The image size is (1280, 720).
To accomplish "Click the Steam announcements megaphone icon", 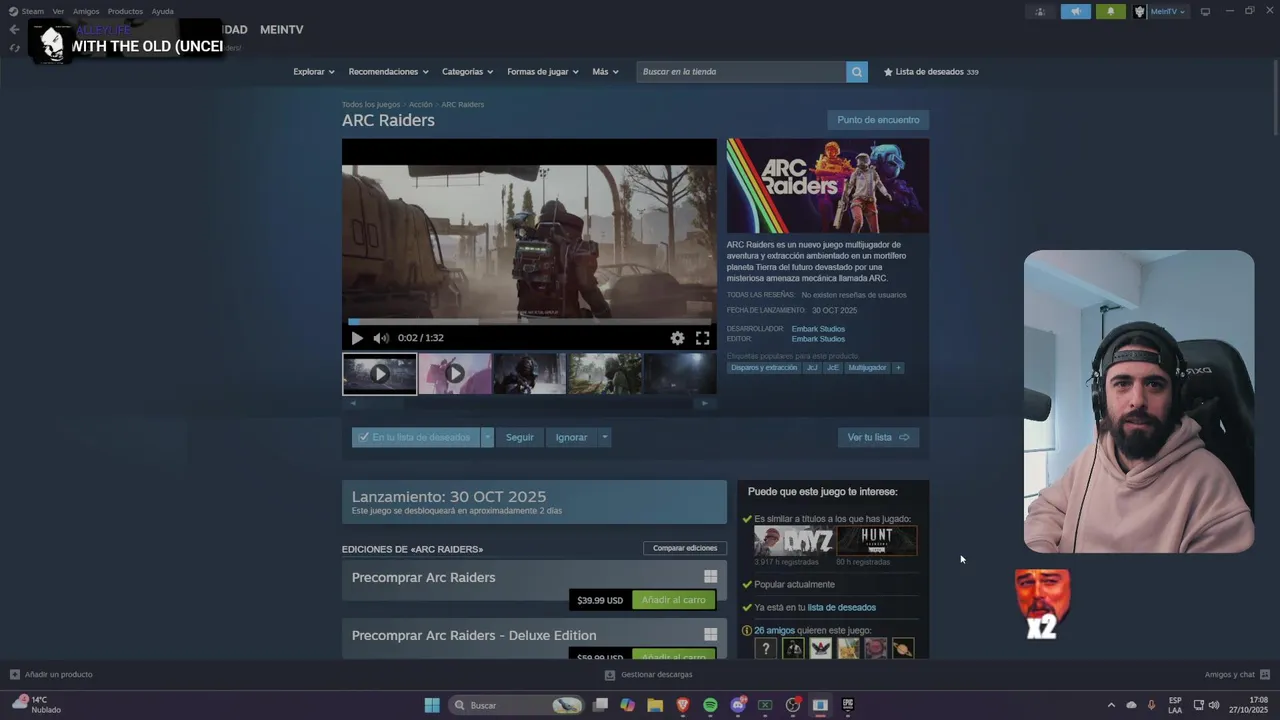I will coord(1076,11).
